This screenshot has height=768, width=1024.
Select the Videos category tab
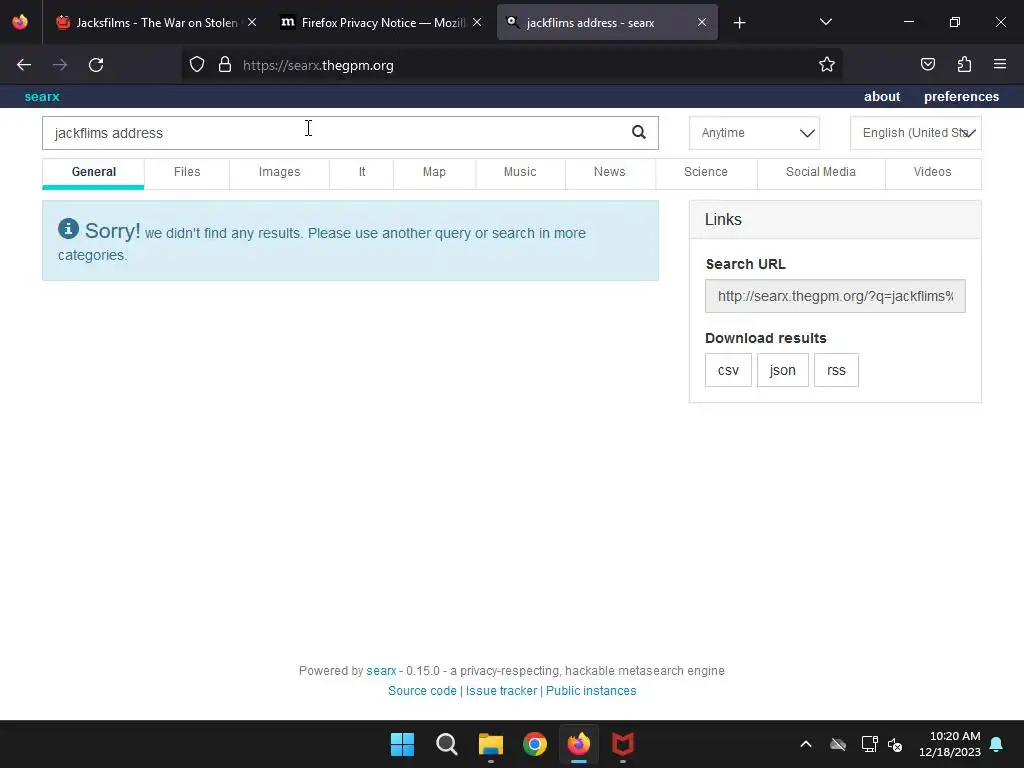933,172
